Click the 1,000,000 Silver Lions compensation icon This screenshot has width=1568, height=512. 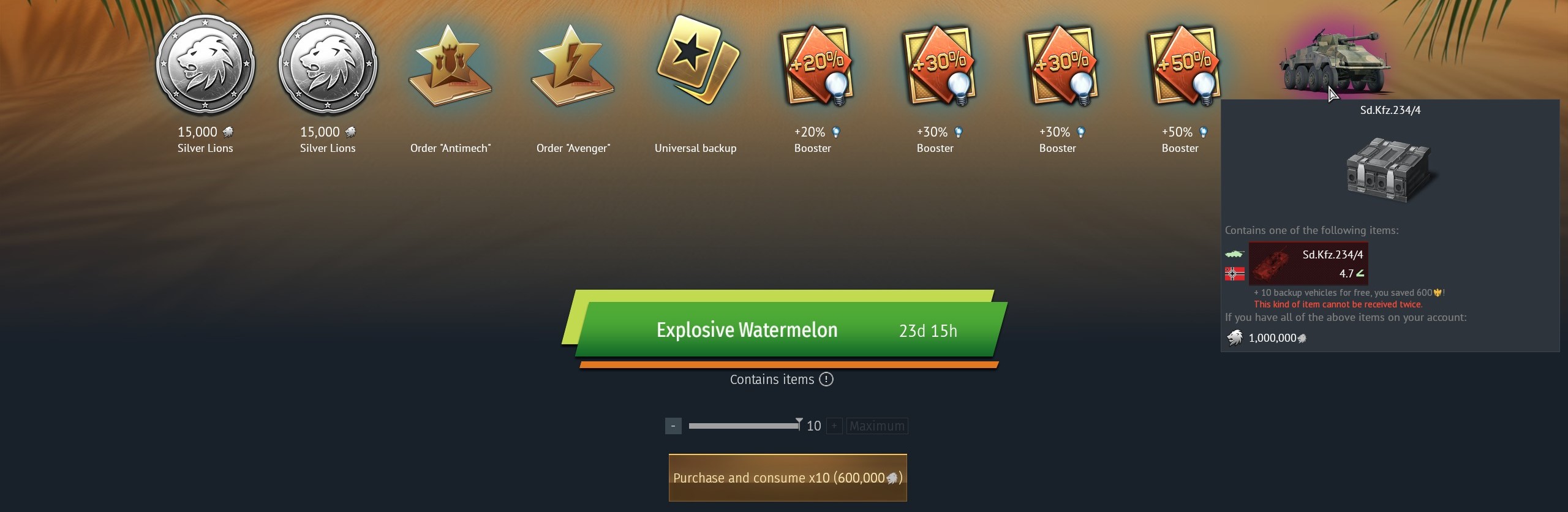tap(1234, 337)
